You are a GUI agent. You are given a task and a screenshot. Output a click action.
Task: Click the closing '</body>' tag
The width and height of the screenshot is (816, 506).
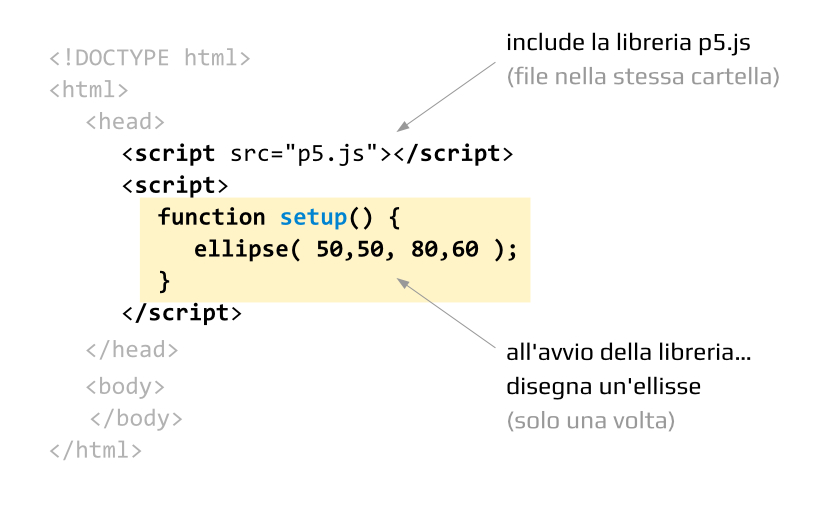pos(136,419)
